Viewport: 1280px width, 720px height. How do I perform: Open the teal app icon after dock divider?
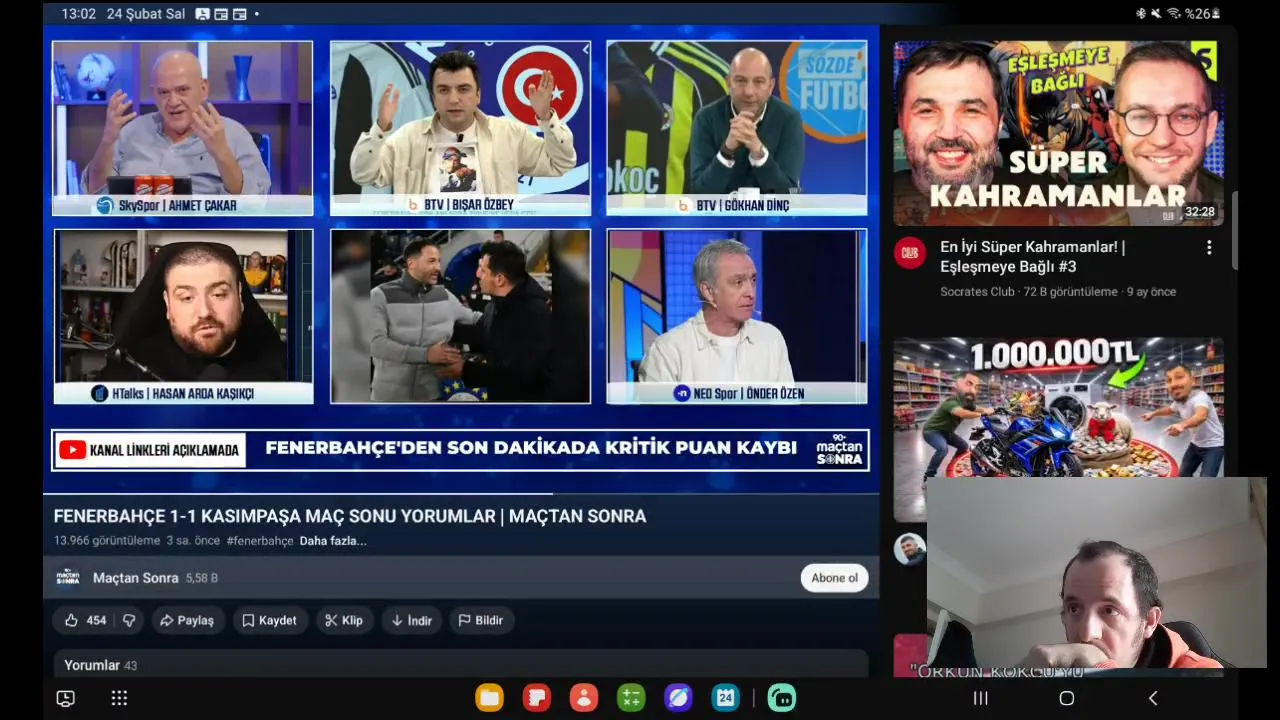pyautogui.click(x=782, y=698)
